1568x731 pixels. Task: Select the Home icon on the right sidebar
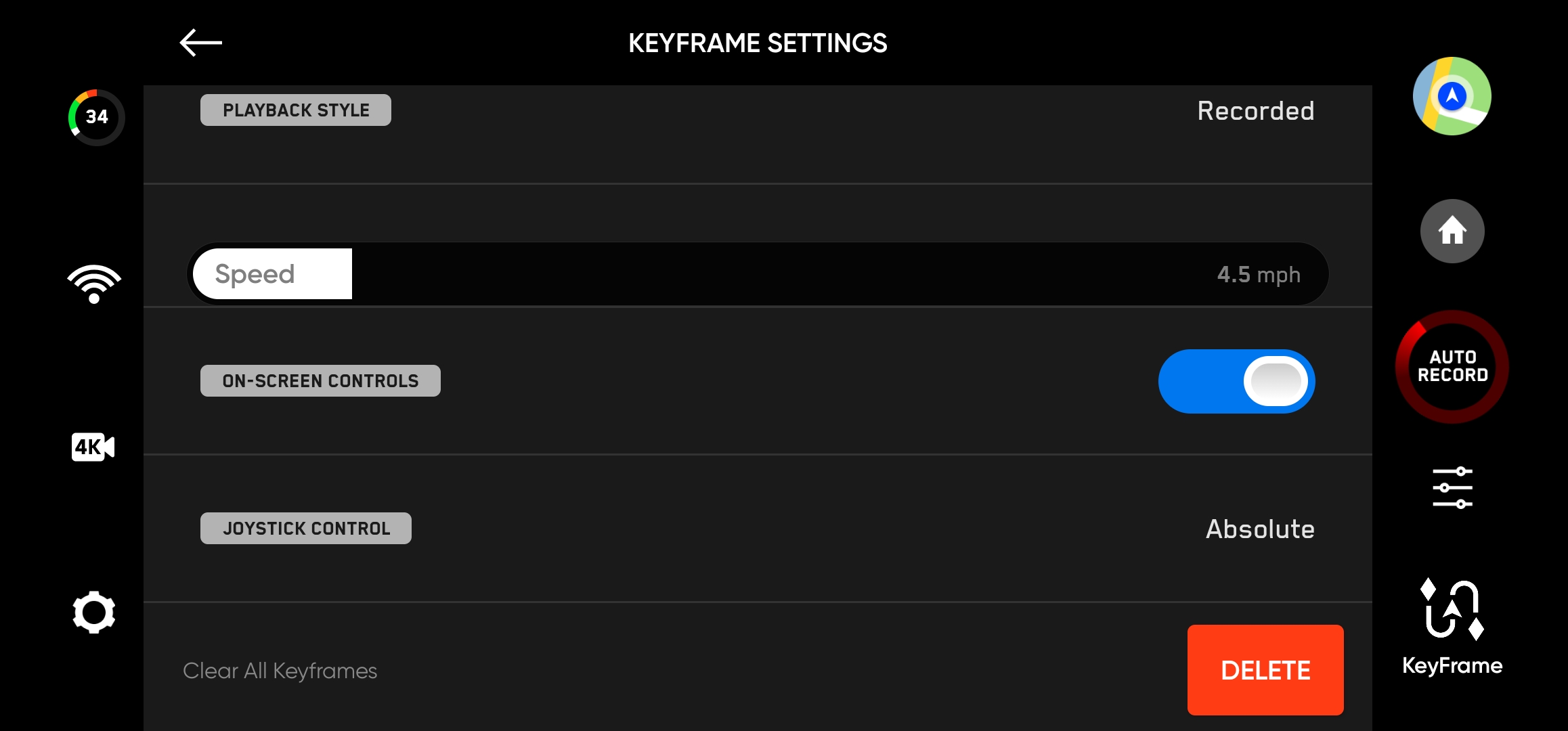click(1452, 230)
